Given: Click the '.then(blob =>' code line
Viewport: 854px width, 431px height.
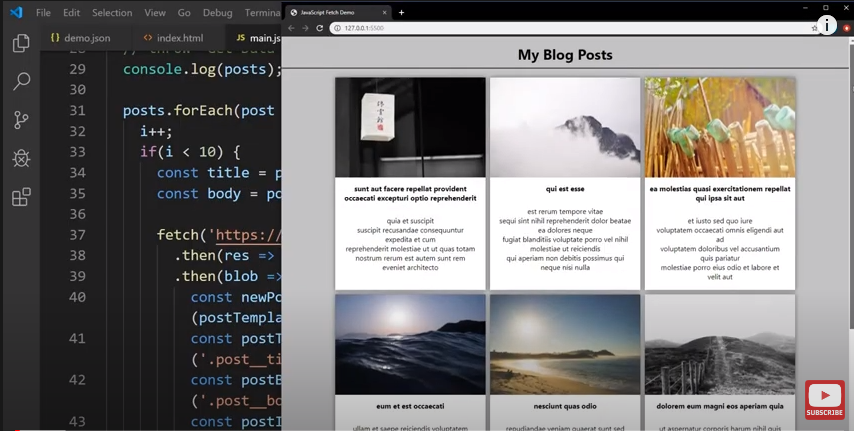Looking at the screenshot, I should 228,276.
